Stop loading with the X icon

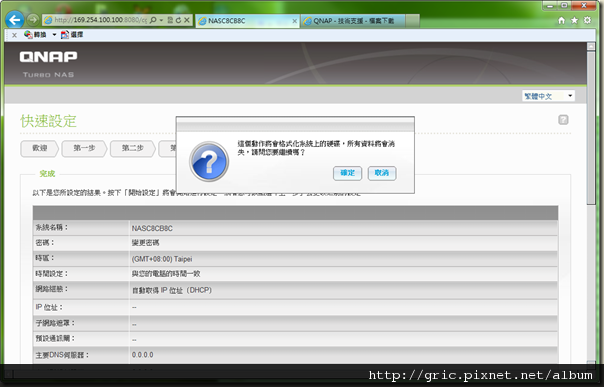click(x=186, y=20)
